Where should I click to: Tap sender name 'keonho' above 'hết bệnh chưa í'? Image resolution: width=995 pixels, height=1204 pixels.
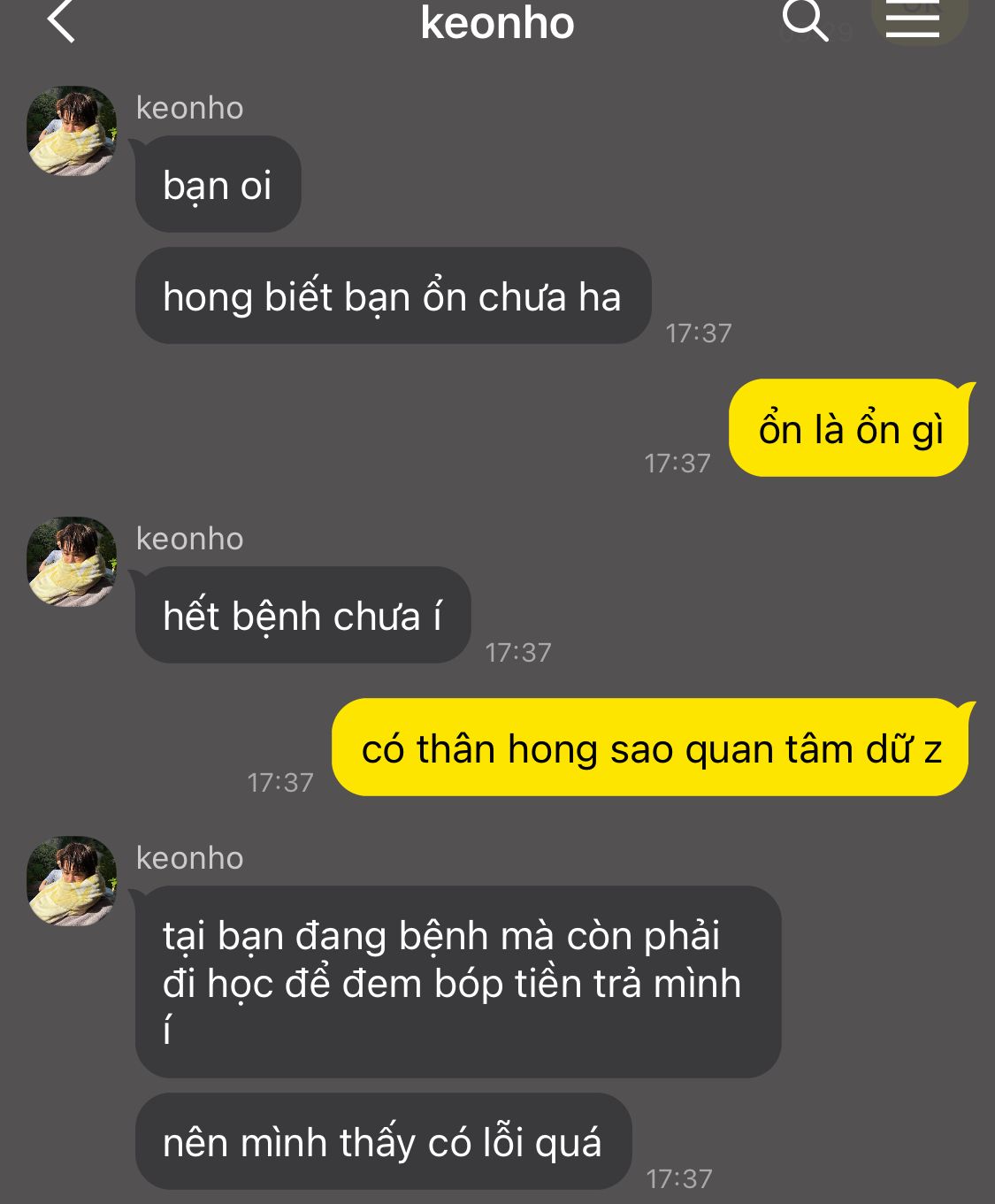189,539
